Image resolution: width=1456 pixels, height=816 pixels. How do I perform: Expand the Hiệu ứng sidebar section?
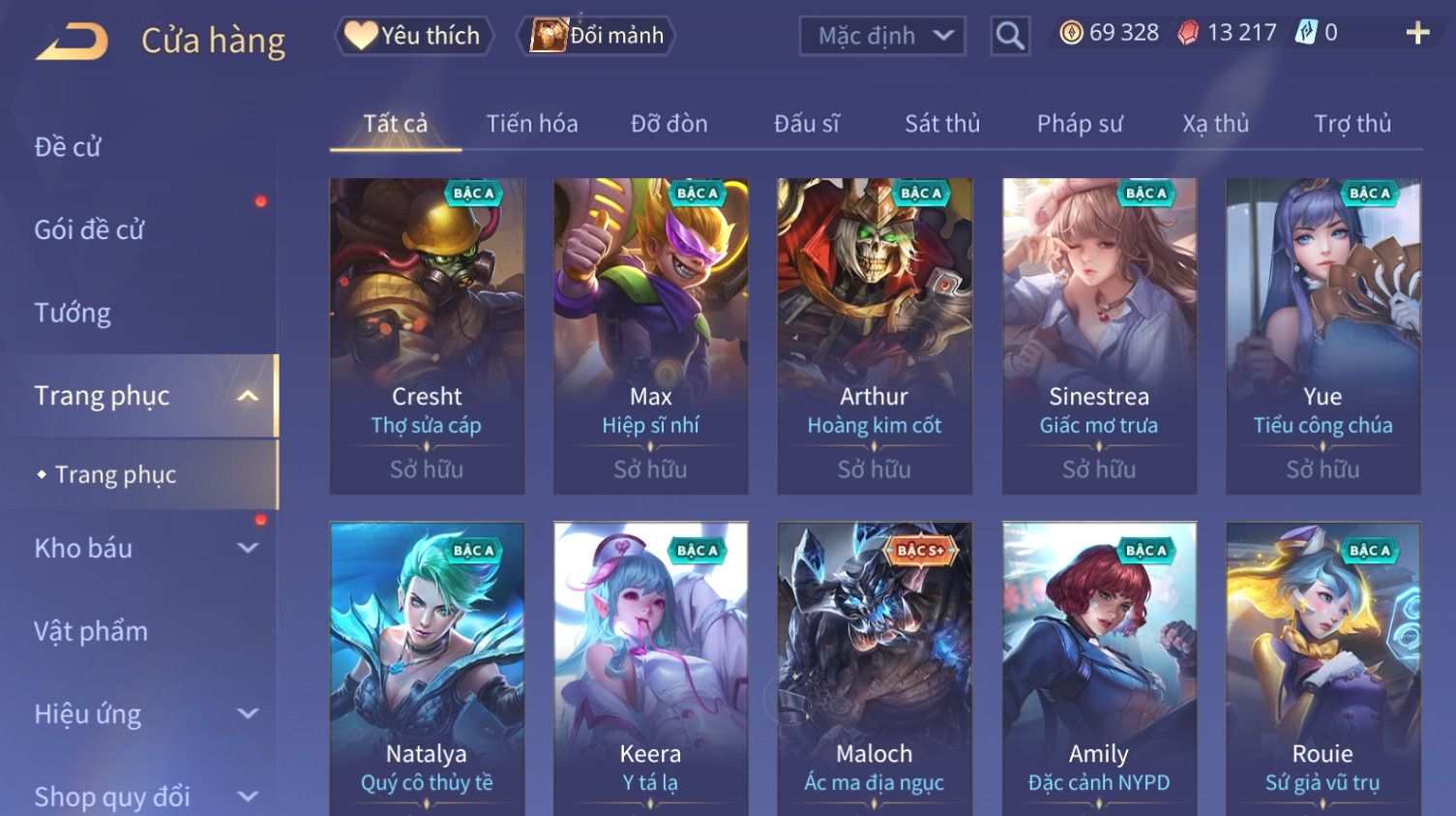click(x=248, y=714)
